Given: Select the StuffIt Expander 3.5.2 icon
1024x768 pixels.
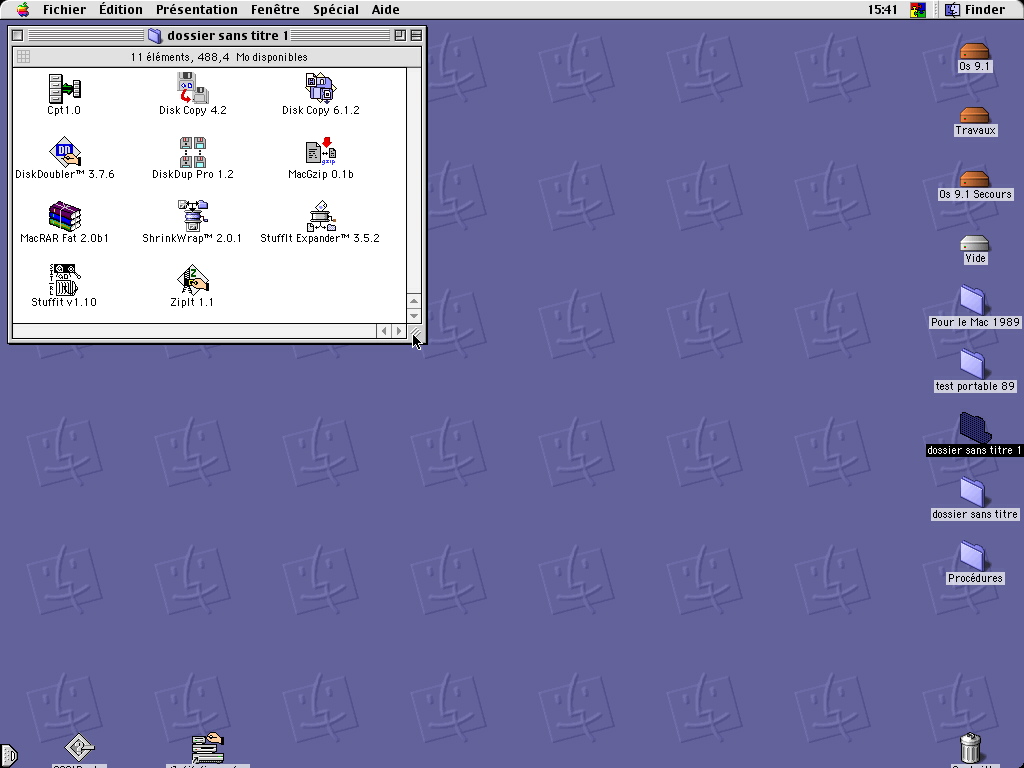Looking at the screenshot, I should pos(320,216).
